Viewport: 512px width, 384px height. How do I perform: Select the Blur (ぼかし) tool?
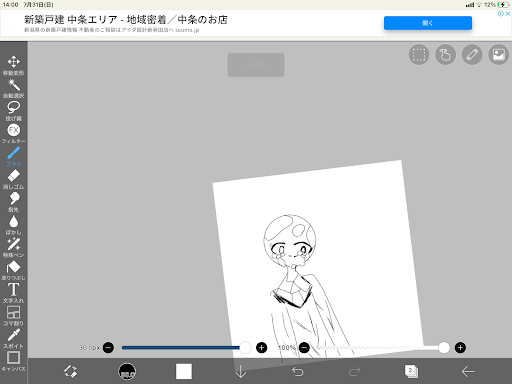click(13, 225)
